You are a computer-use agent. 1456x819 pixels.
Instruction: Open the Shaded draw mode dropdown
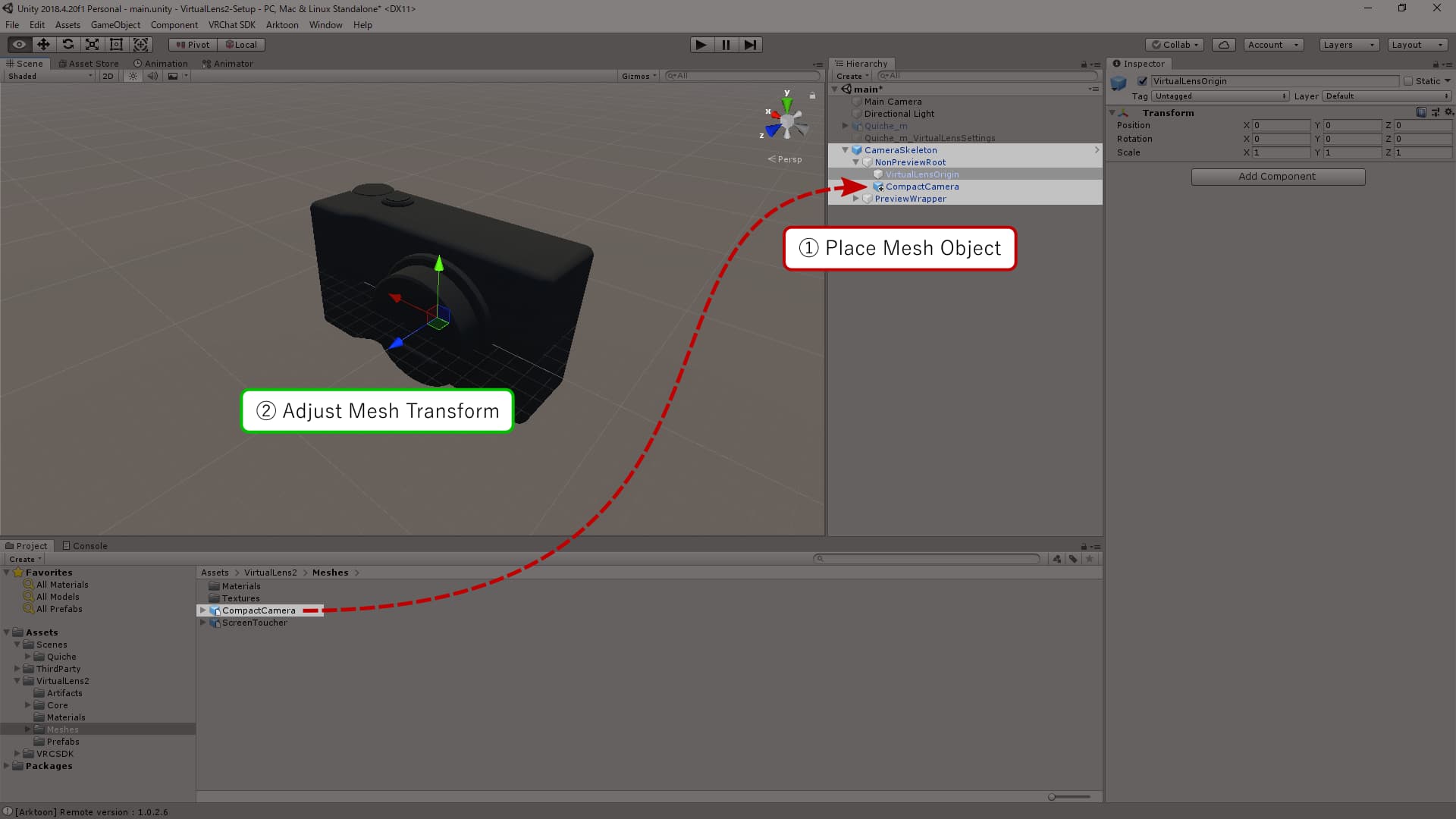(50, 76)
